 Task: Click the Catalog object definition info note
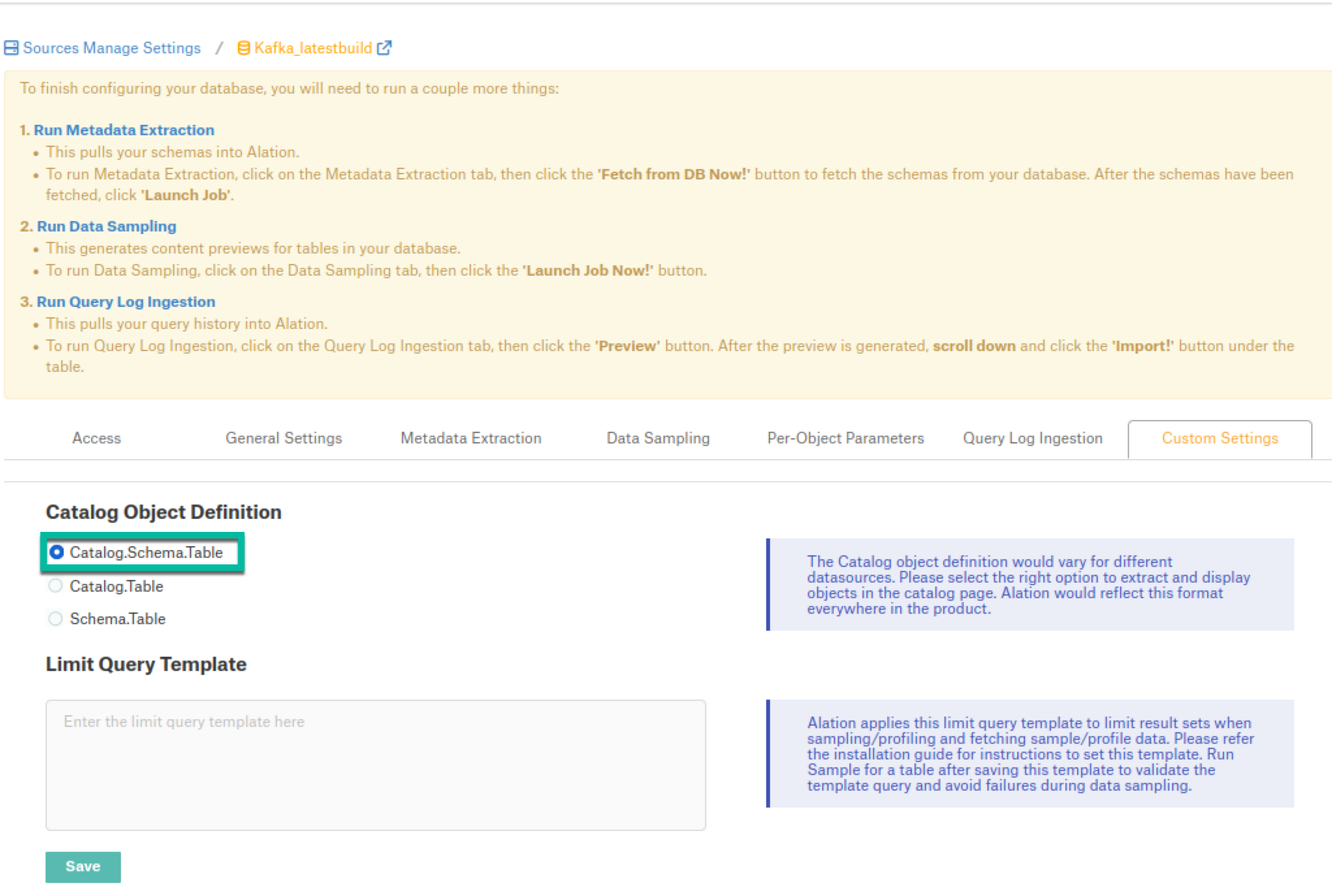coord(1030,585)
